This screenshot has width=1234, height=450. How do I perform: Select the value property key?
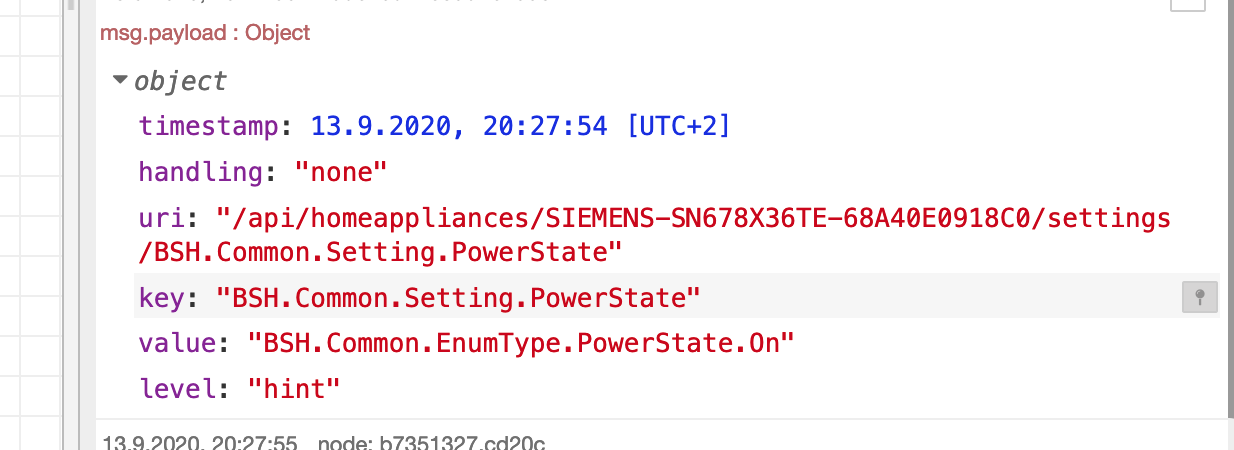tap(177, 343)
